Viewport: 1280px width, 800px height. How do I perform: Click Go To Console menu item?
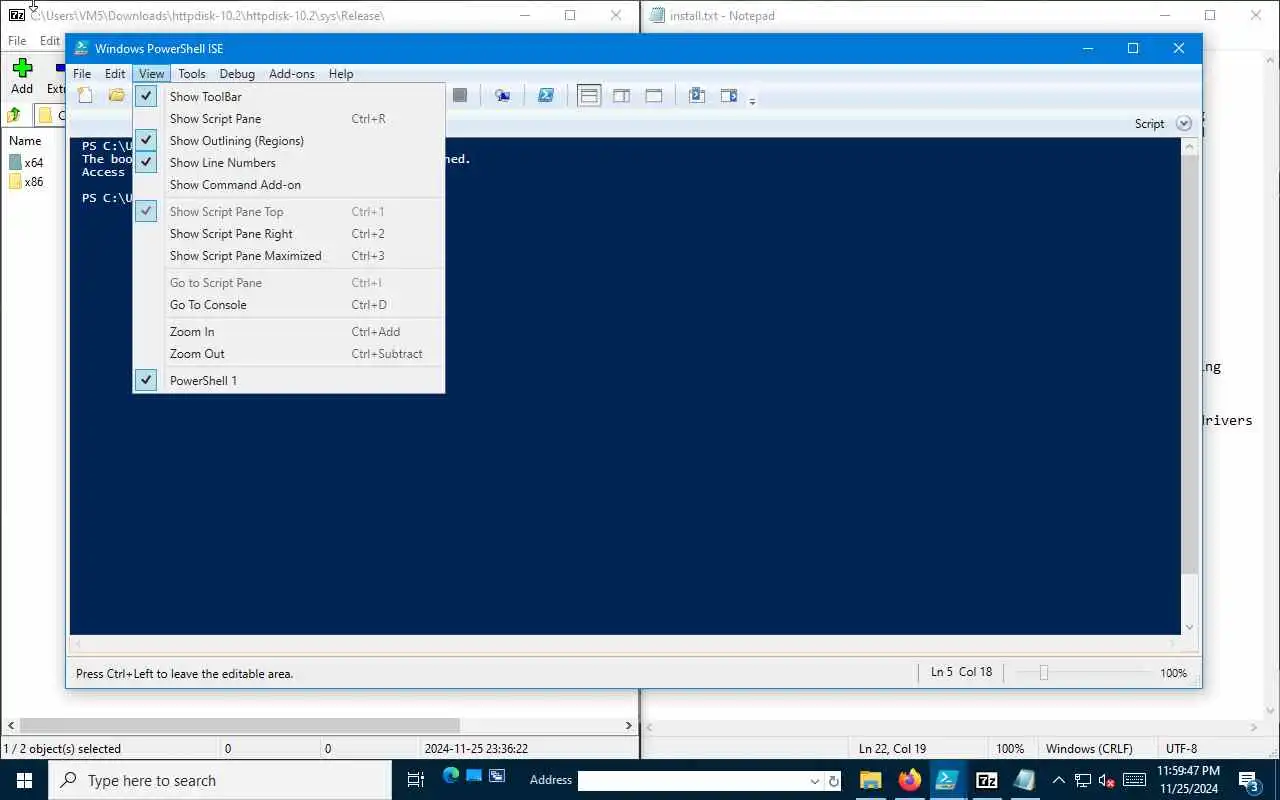click(x=288, y=305)
